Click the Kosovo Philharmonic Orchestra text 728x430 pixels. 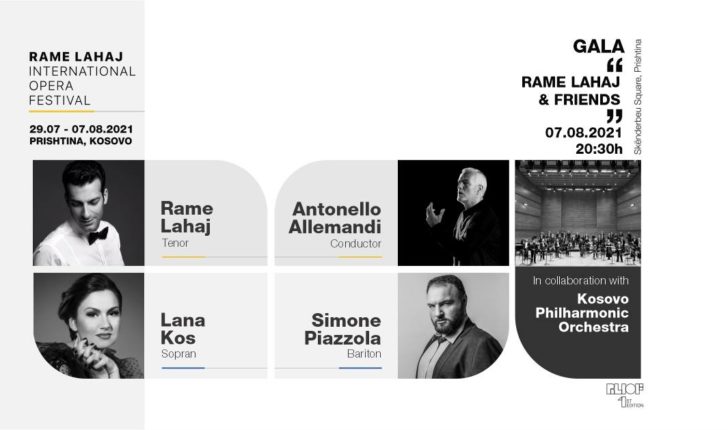(x=582, y=313)
